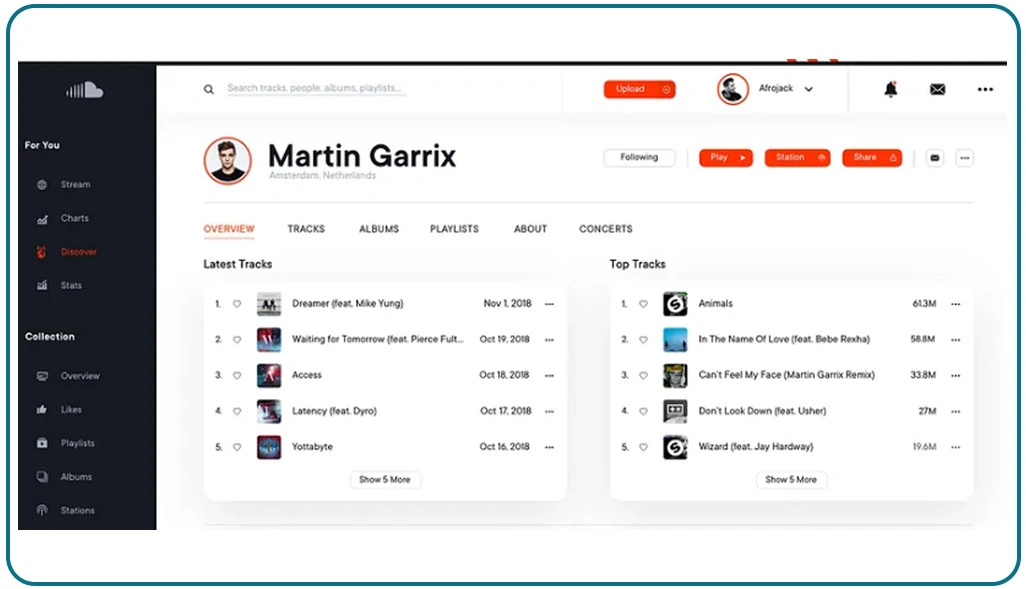Image resolution: width=1026 pixels, height=589 pixels.
Task: Switch to the Tracks tab
Action: (306, 228)
